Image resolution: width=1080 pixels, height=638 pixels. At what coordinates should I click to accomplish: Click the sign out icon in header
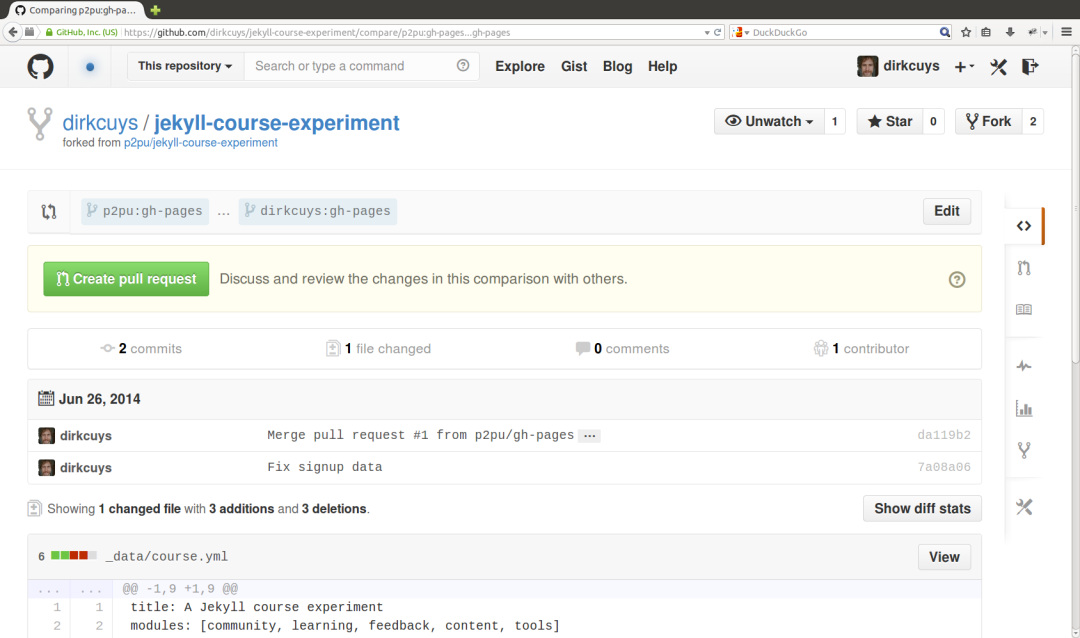[x=1030, y=66]
